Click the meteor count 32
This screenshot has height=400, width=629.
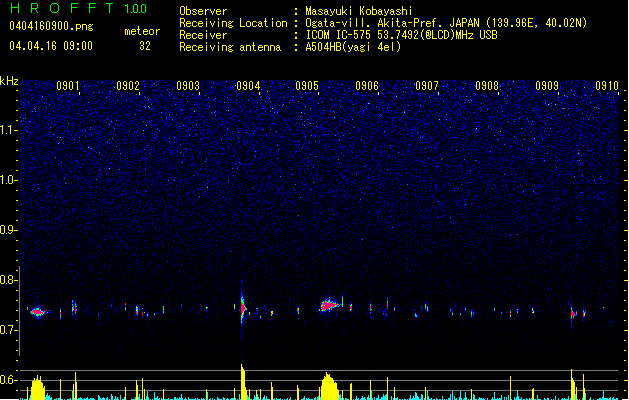(145, 46)
